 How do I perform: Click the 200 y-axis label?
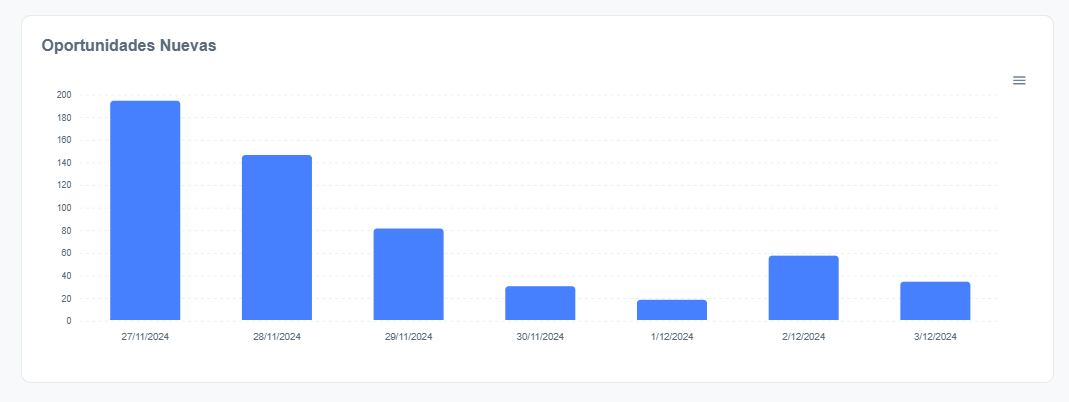click(x=64, y=95)
